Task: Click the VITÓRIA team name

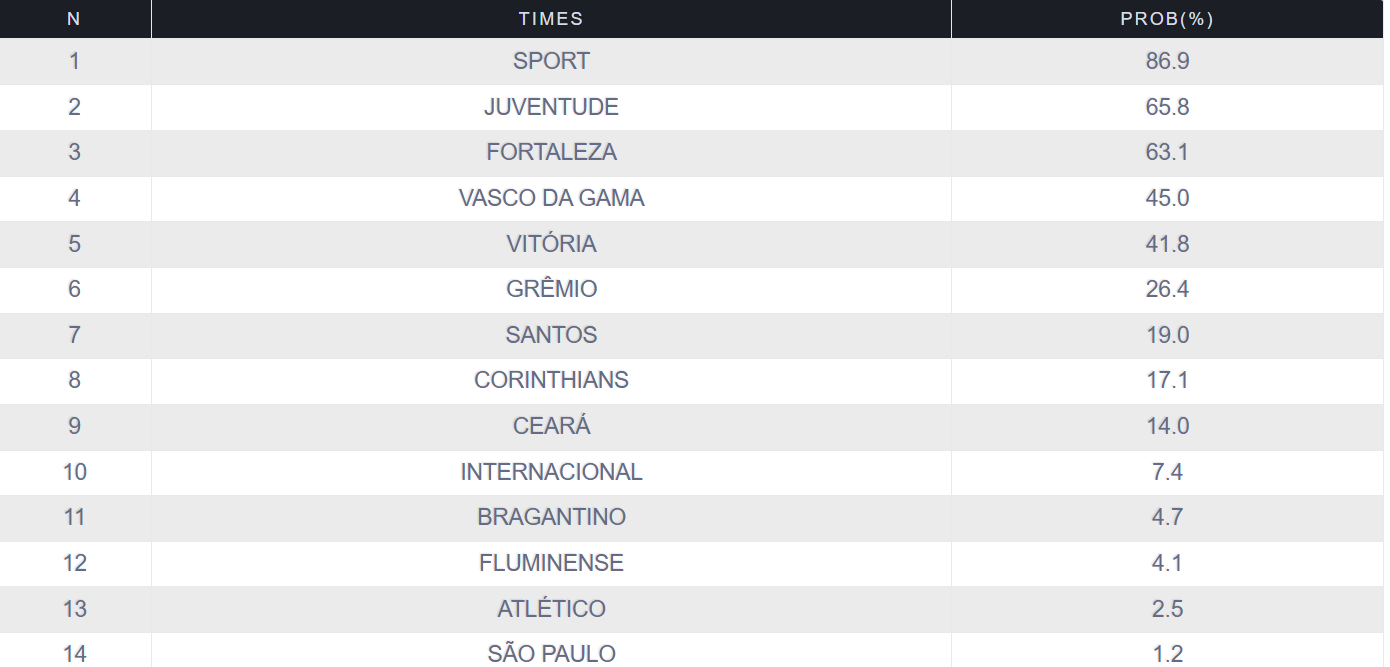Action: (551, 244)
